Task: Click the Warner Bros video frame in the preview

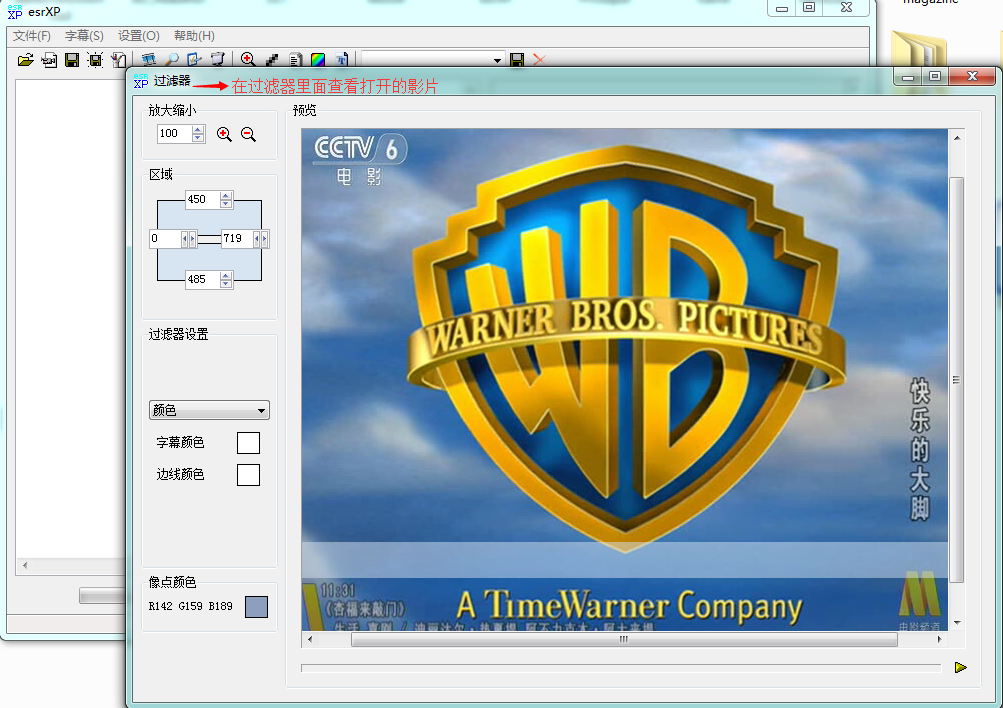Action: pyautogui.click(x=625, y=380)
